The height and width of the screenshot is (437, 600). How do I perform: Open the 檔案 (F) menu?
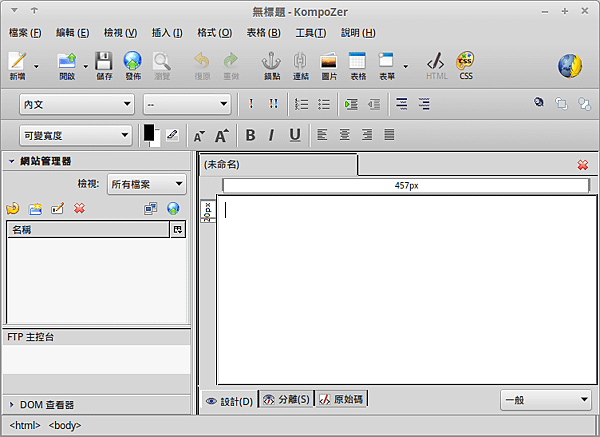click(25, 33)
